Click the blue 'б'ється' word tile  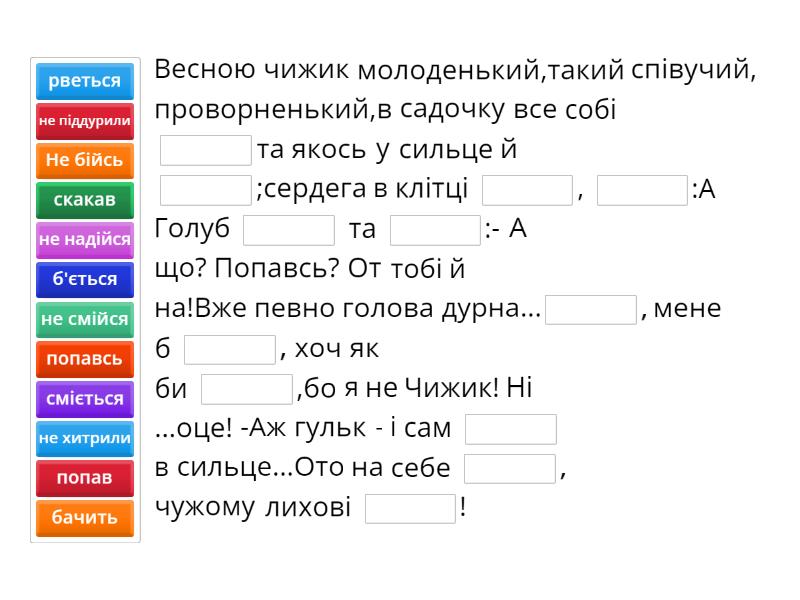click(x=85, y=279)
